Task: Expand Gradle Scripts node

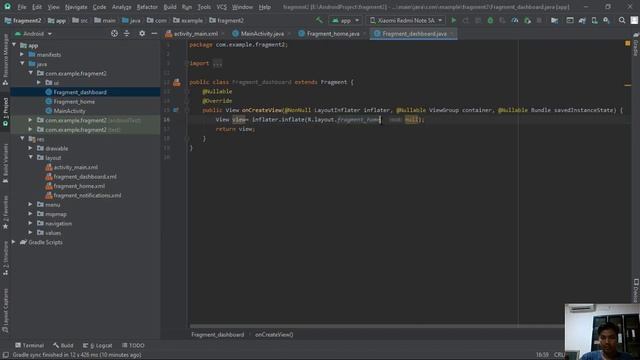Action: click(14, 242)
